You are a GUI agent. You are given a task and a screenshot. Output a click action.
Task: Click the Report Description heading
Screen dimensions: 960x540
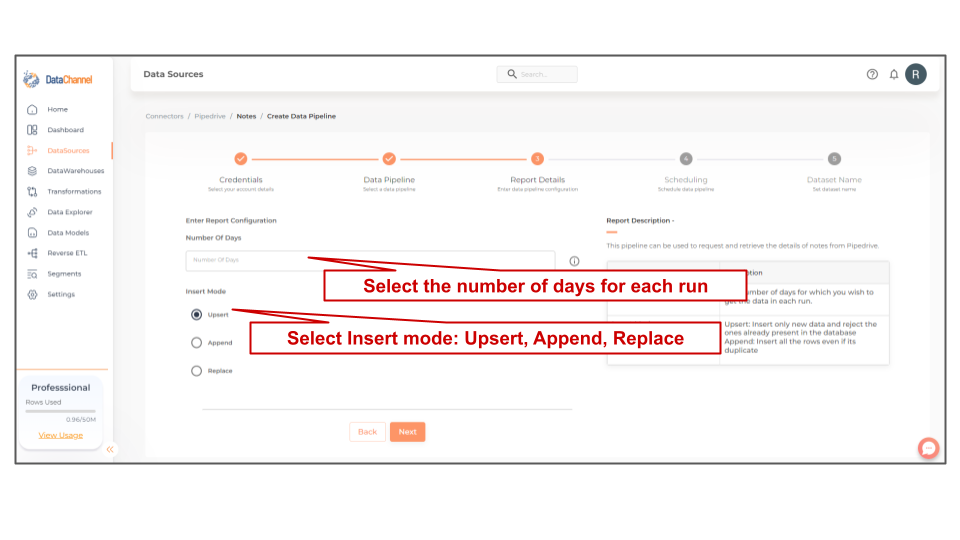[640, 220]
